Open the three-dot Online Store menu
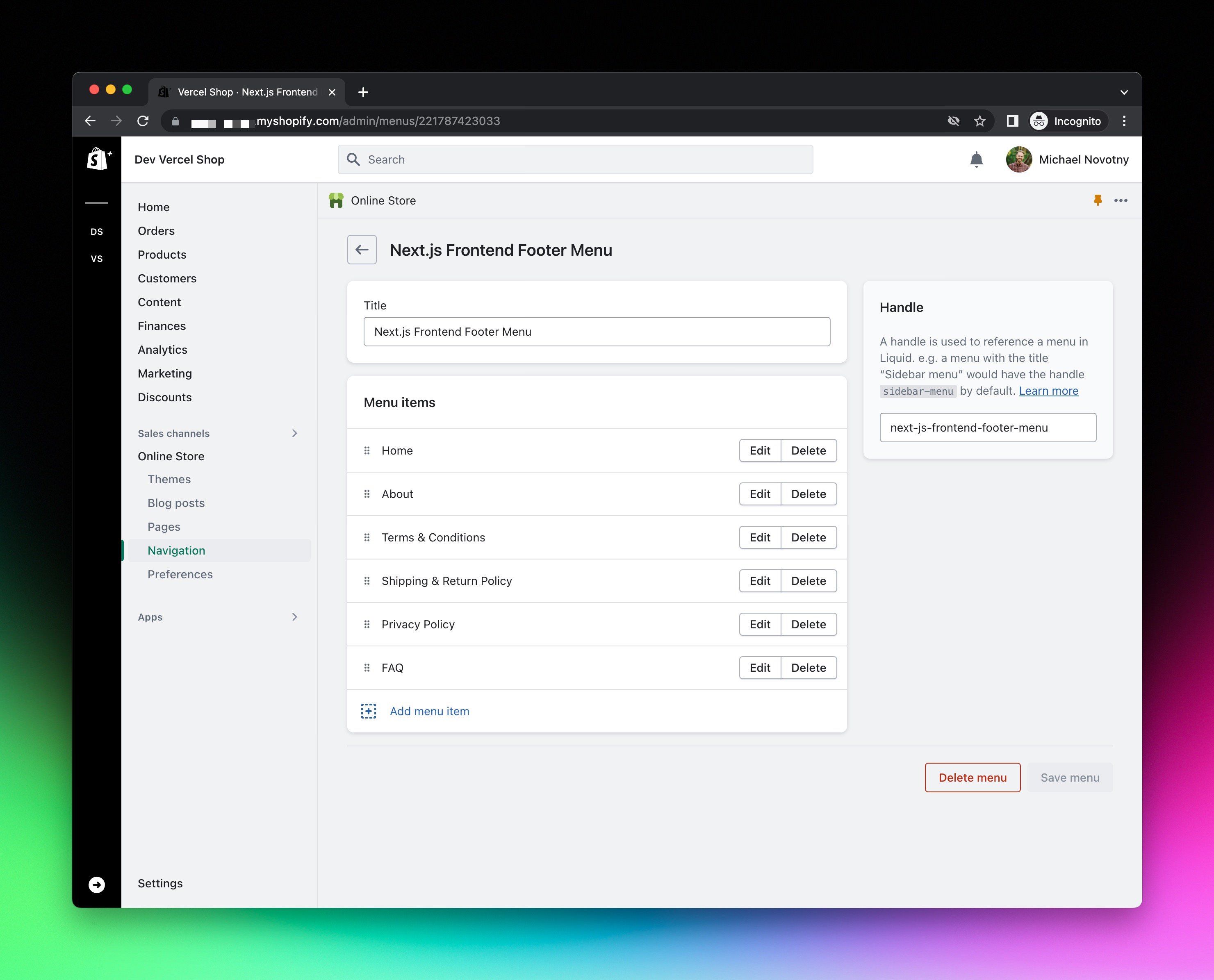The width and height of the screenshot is (1214, 980). pos(1121,200)
